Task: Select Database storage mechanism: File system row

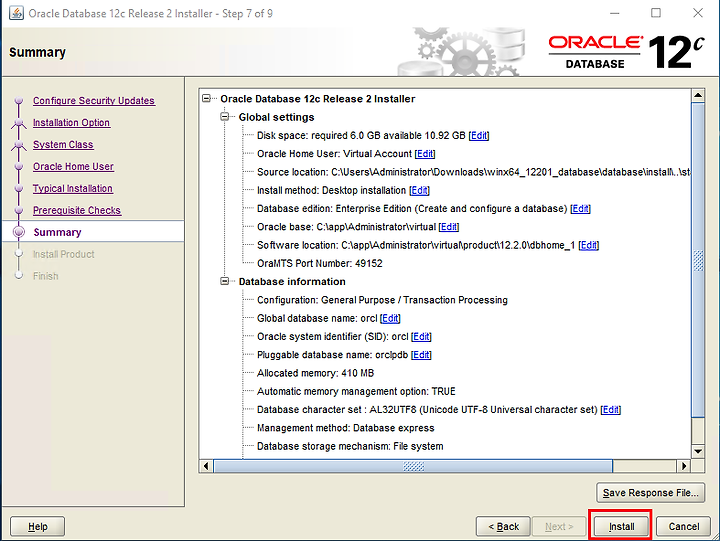Action: pos(350,446)
